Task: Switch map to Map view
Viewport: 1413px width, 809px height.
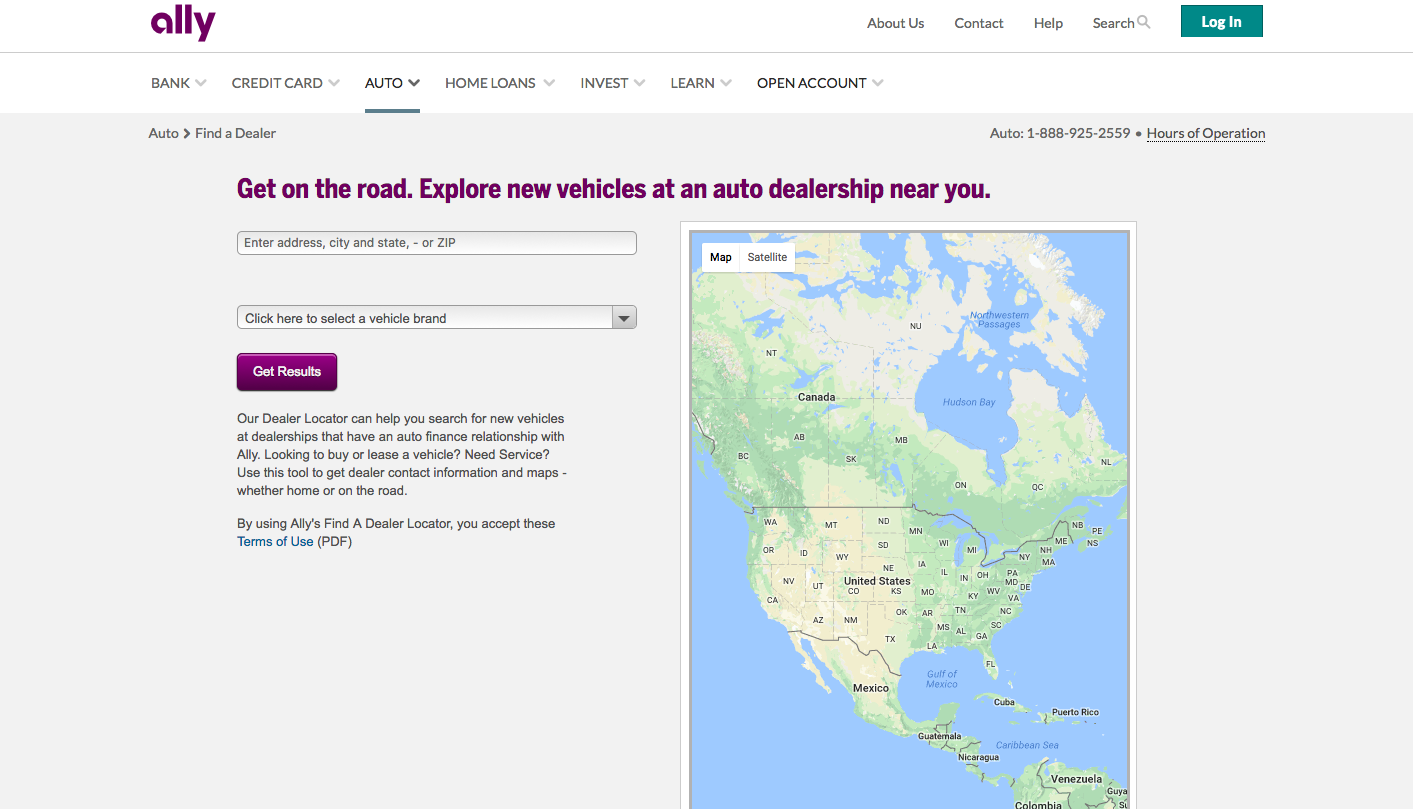Action: click(x=720, y=257)
